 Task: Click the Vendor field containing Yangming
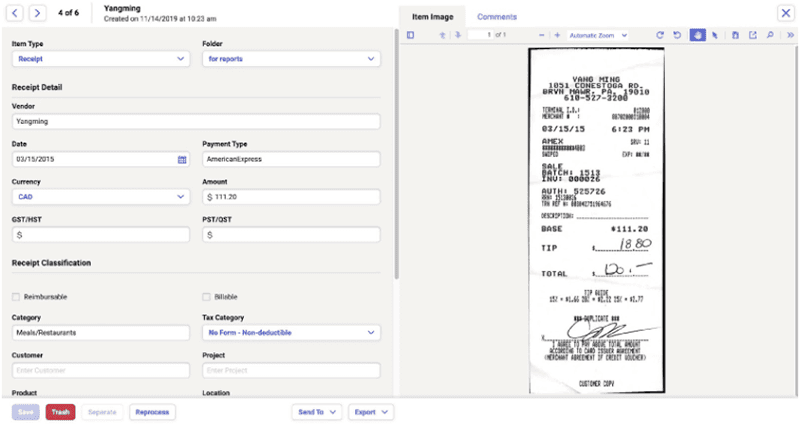[196, 121]
